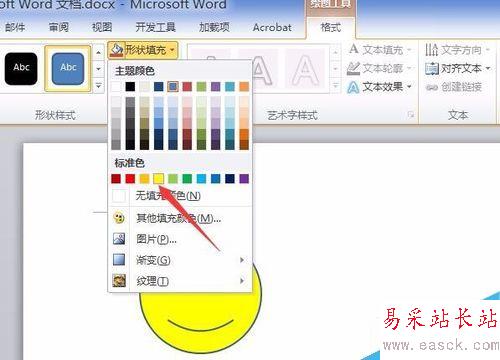Click the color palette icon for more colors

[x=119, y=218]
